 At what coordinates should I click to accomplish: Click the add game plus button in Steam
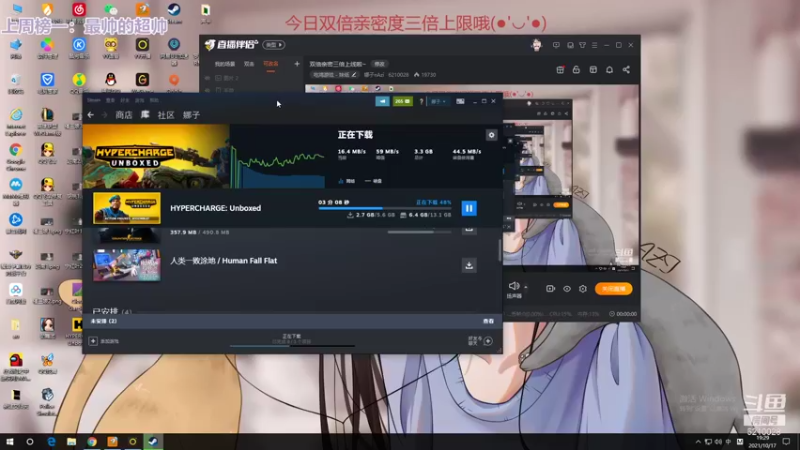click(93, 341)
